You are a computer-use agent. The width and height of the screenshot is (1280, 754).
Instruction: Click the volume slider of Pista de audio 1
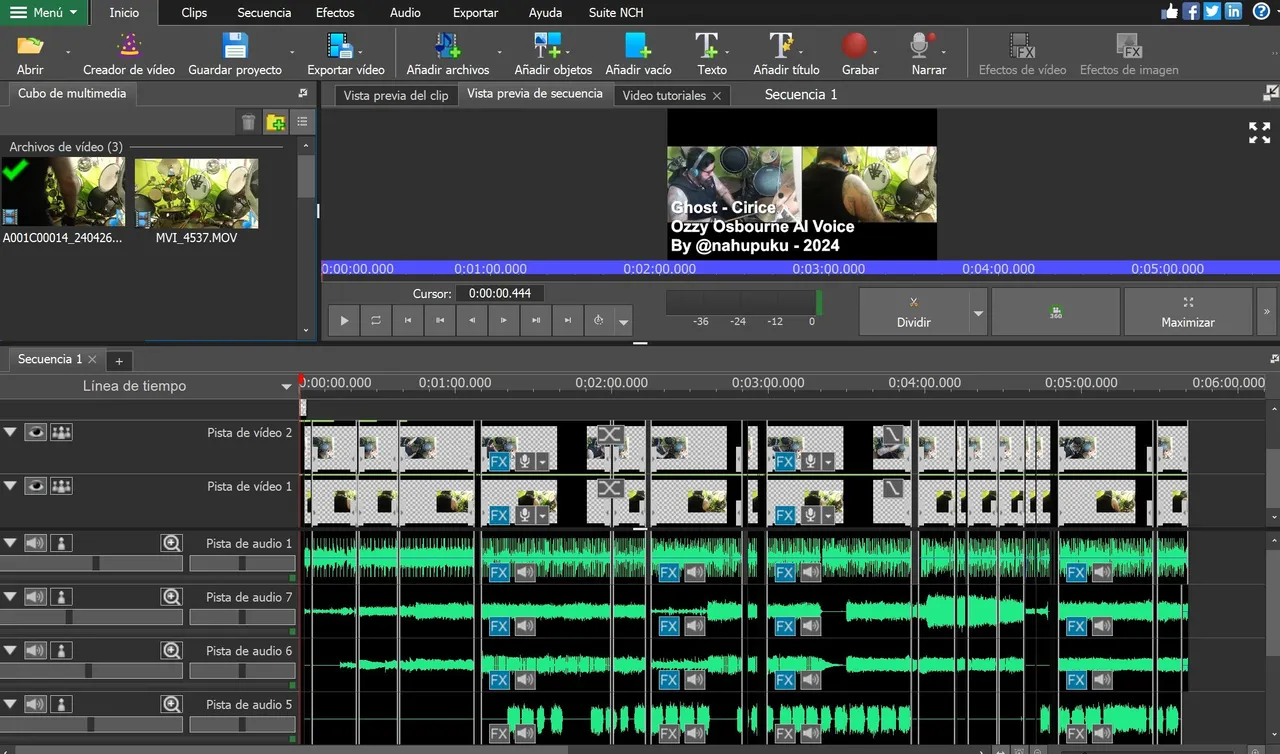(91, 564)
